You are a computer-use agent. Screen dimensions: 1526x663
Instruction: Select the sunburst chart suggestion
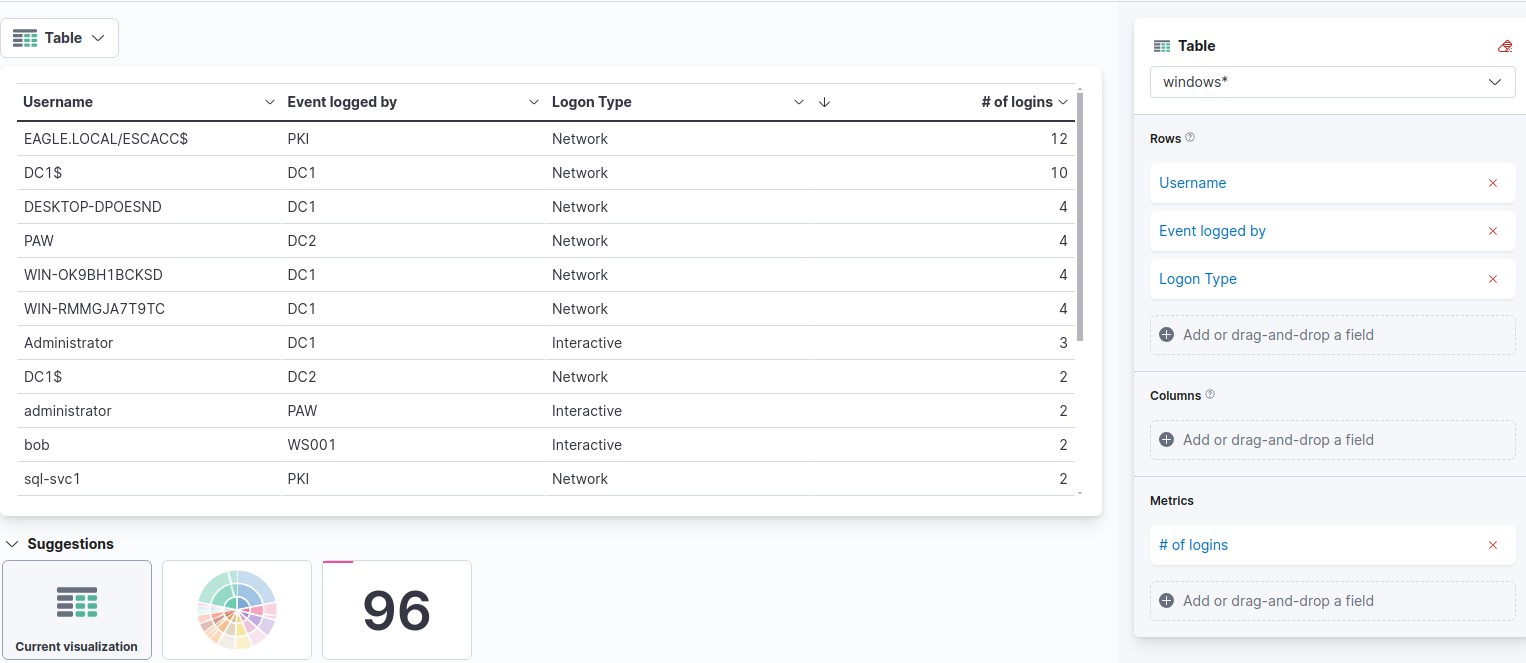coord(237,610)
